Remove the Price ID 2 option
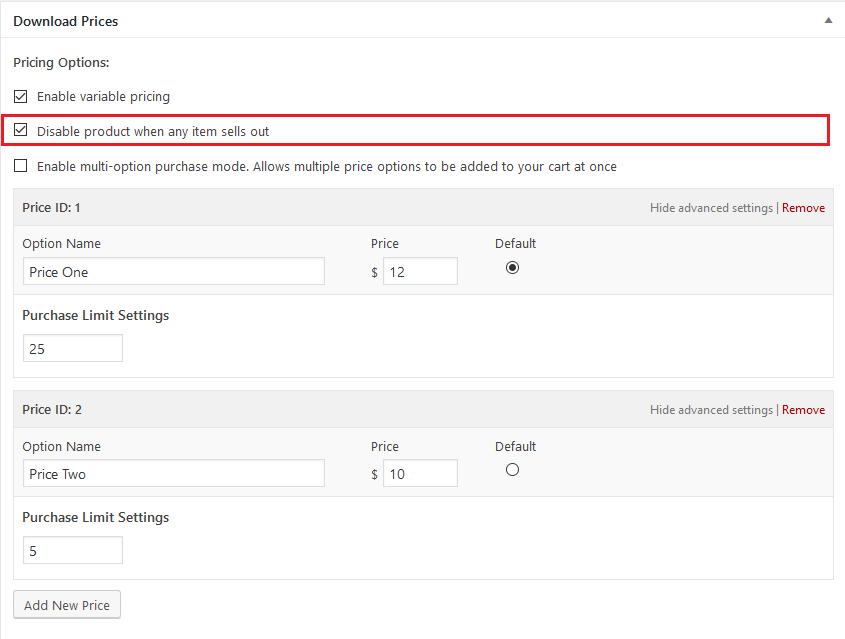This screenshot has width=845, height=639. point(803,410)
